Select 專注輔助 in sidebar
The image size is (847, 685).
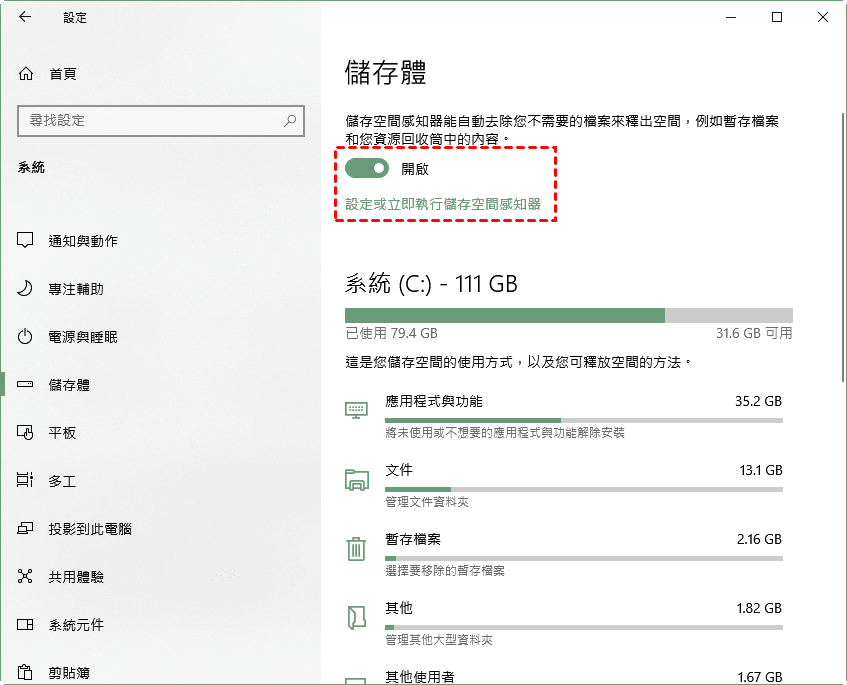76,289
